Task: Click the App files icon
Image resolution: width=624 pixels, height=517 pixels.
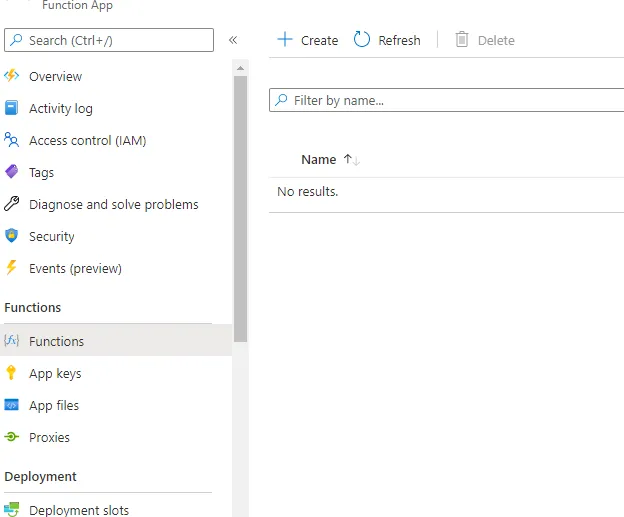Action: (x=12, y=405)
